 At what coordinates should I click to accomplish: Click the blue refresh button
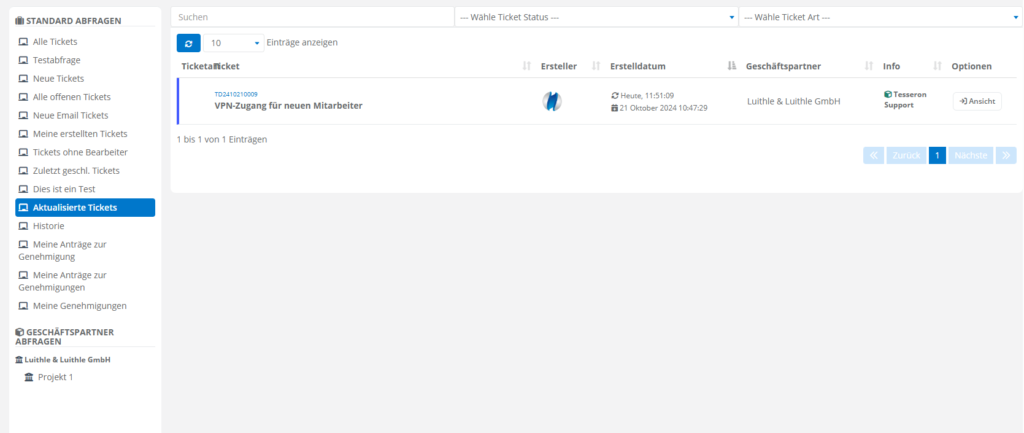pyautogui.click(x=188, y=43)
